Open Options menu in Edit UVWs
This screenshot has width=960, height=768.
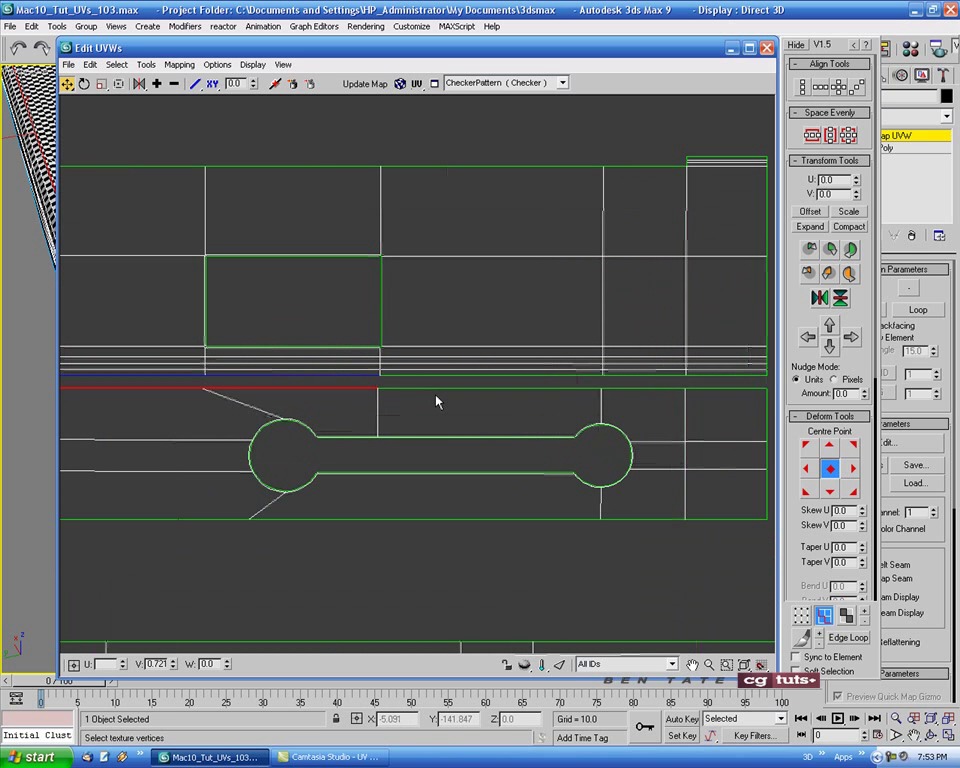click(x=217, y=65)
